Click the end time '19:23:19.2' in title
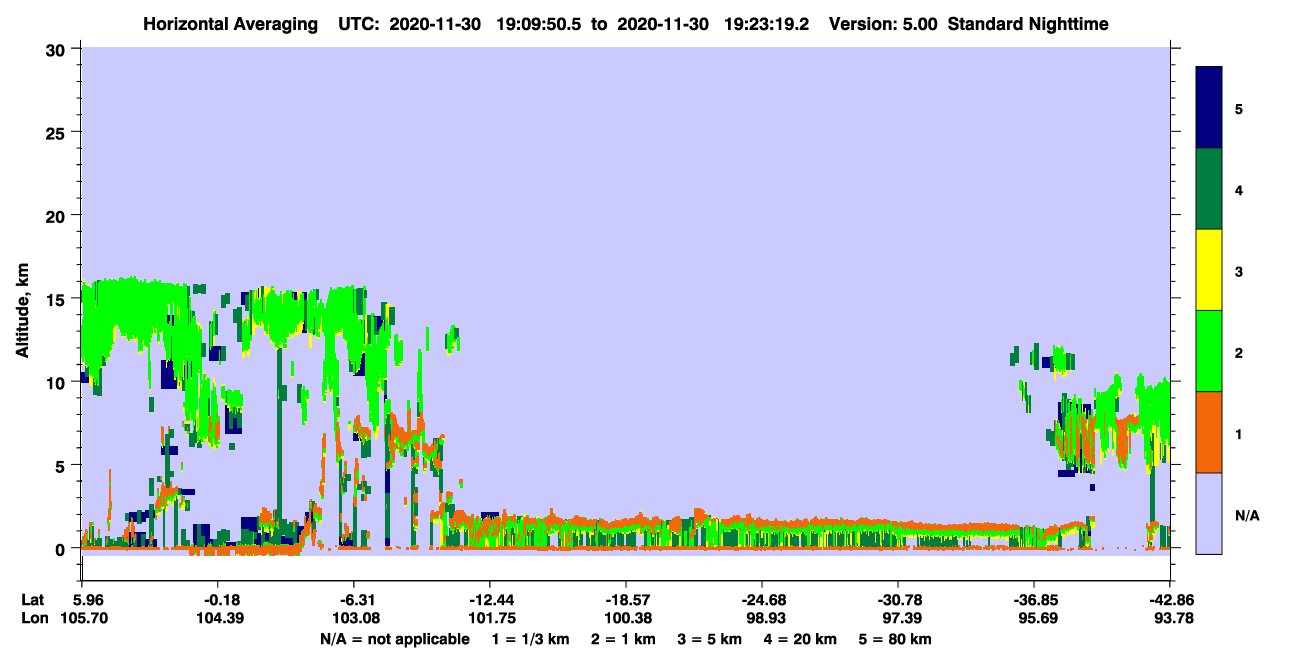Image resolution: width=1300 pixels, height=667 pixels. point(765,24)
